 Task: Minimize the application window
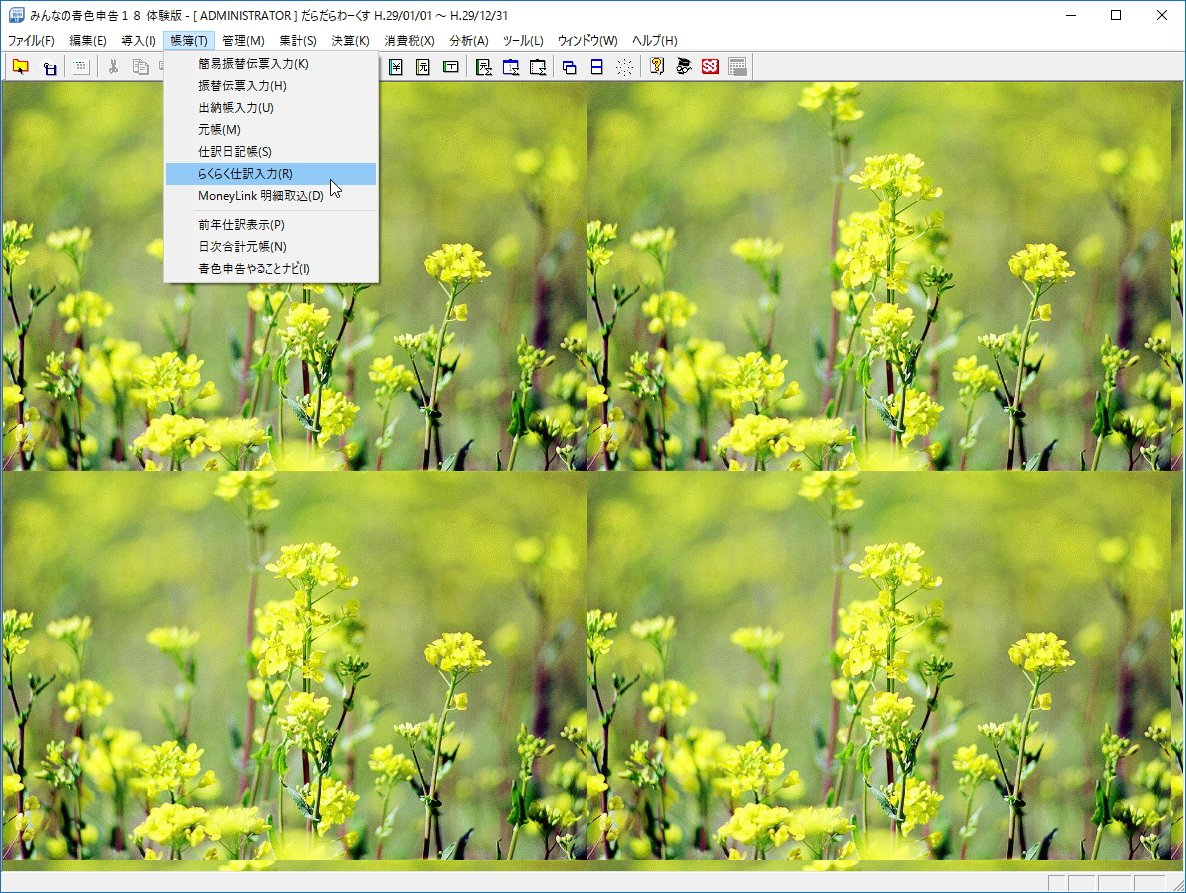point(1071,15)
